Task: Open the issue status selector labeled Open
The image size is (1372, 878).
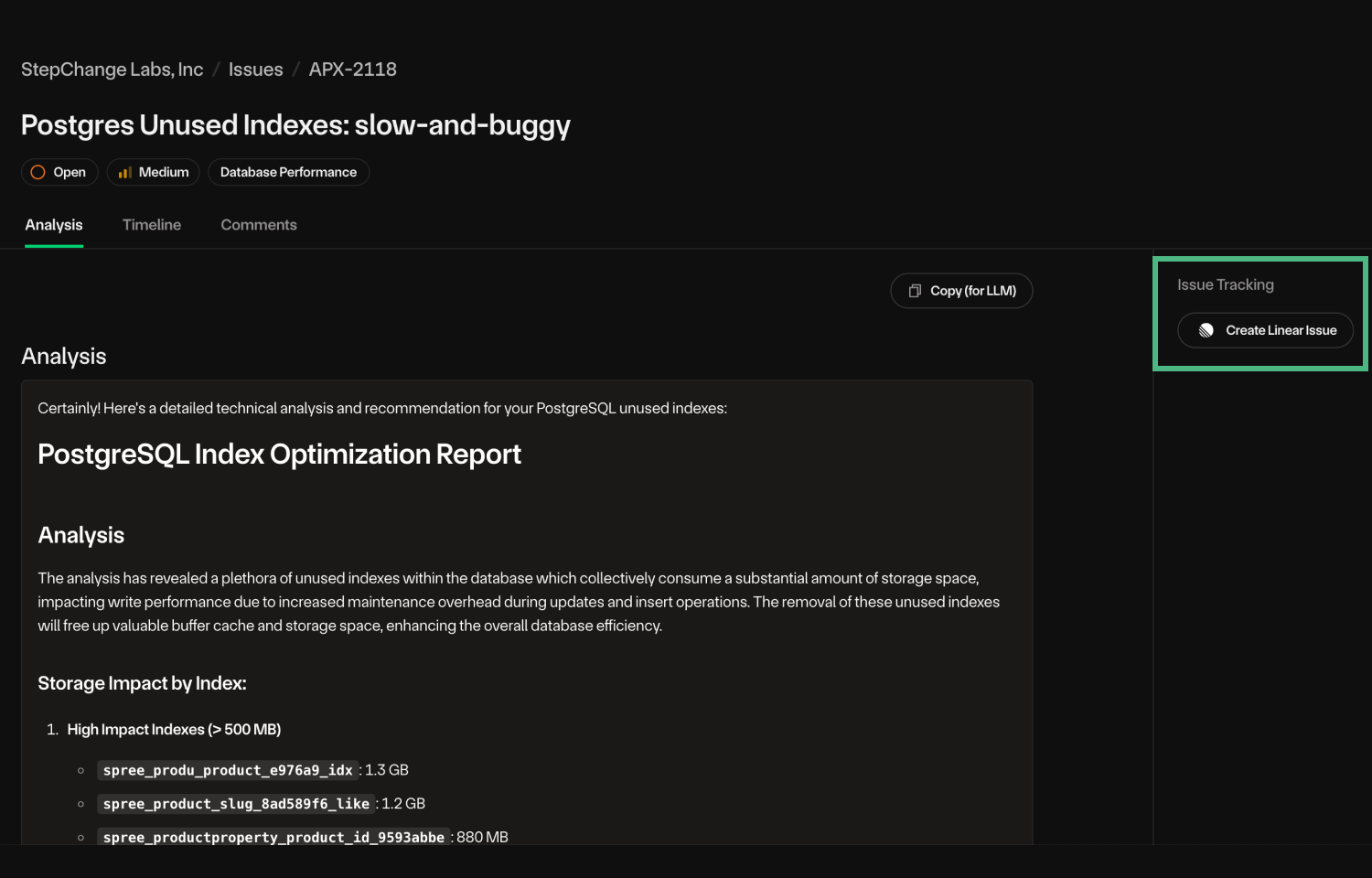Action: pos(59,172)
